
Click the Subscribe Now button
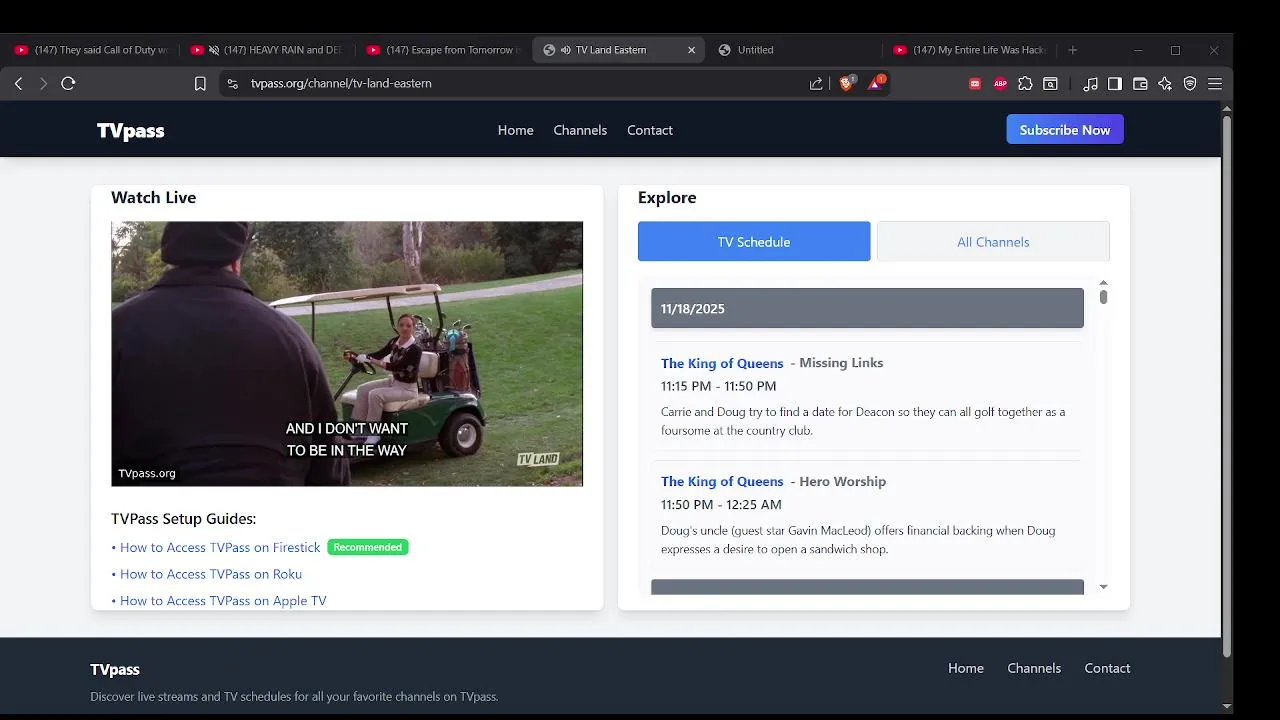(1065, 130)
